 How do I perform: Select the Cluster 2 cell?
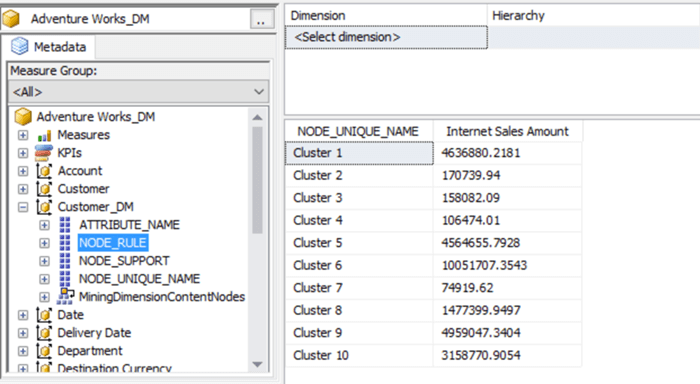pos(359,175)
